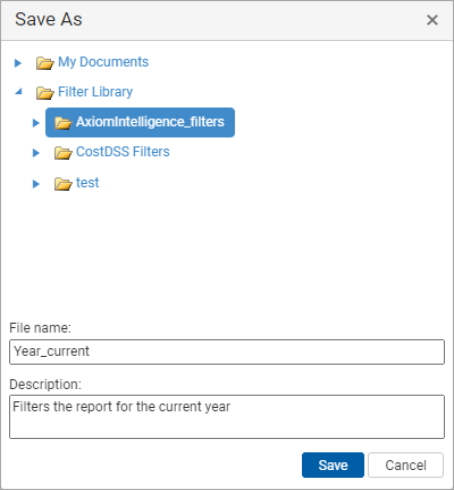Click the AxiomIntelligence_filters folder icon
Image resolution: width=454 pixels, height=490 pixels.
pyautogui.click(x=63, y=123)
